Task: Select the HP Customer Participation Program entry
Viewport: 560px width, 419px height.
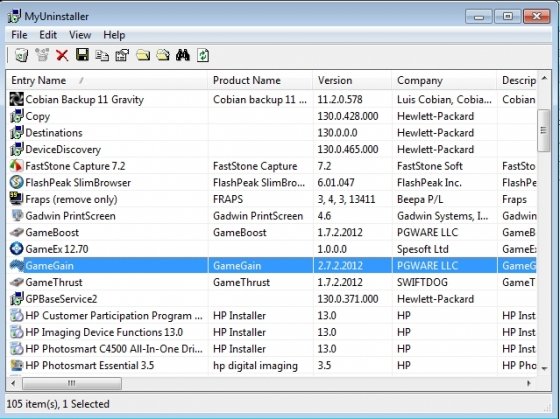Action: 271,315
